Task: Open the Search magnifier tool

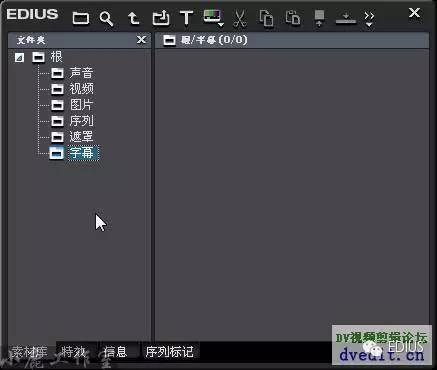Action: [106, 18]
